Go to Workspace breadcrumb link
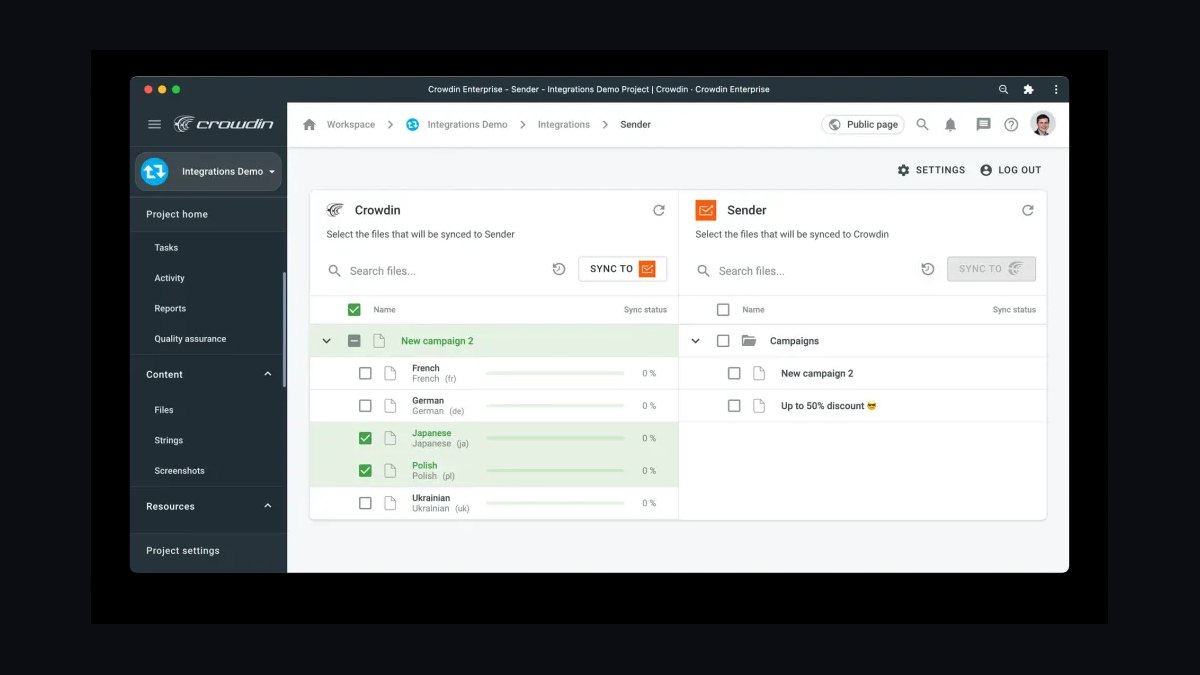 351,125
